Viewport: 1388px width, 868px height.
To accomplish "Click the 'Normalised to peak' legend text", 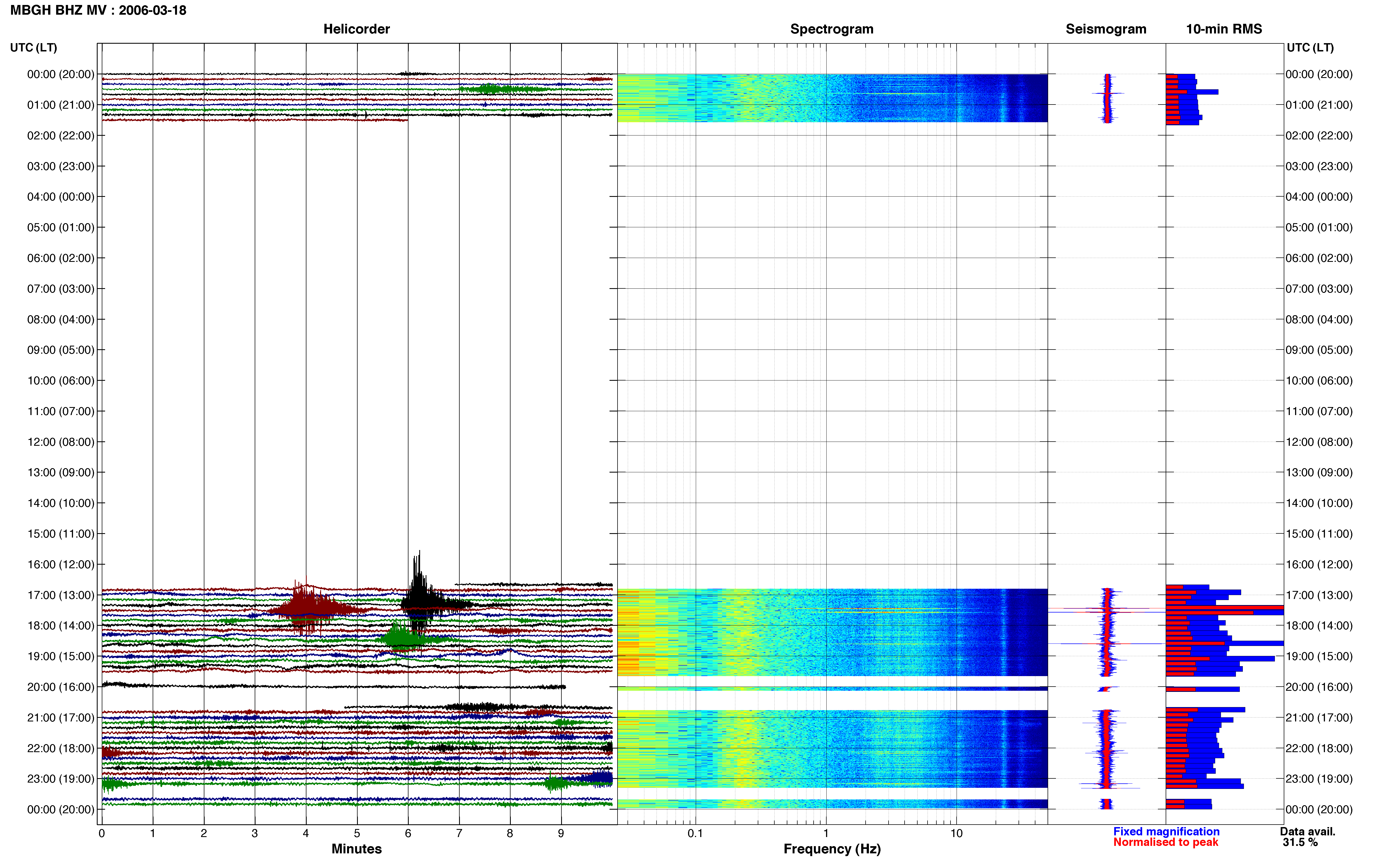I will (1165, 842).
